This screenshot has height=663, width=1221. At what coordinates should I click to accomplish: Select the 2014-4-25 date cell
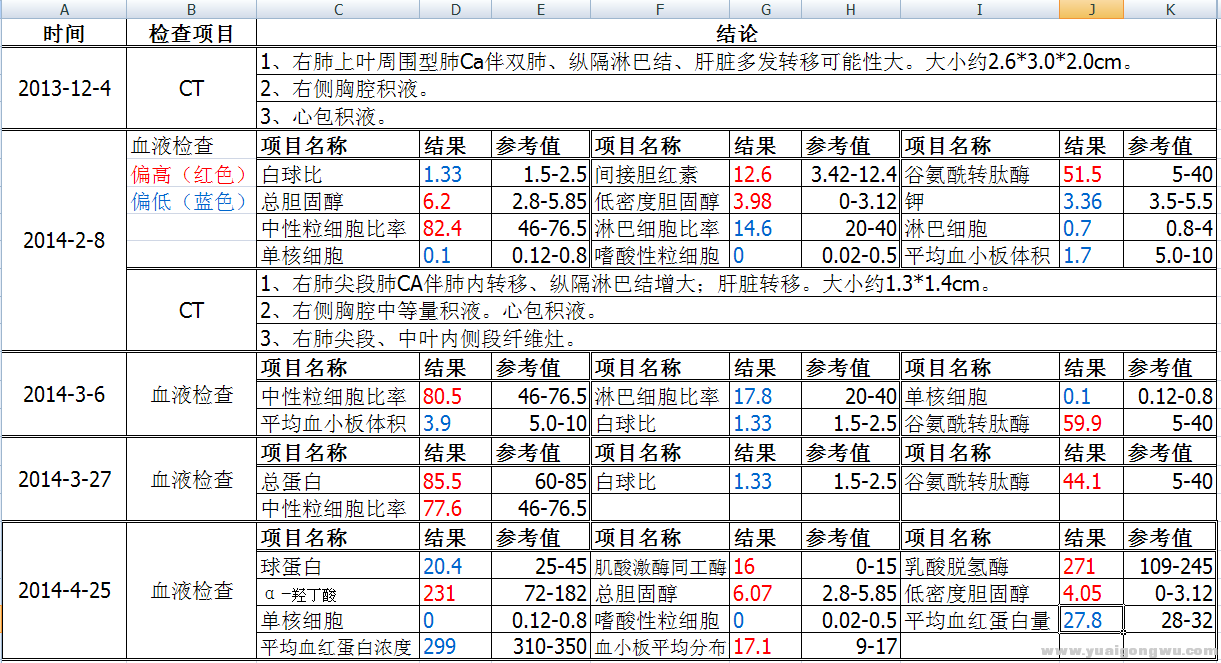point(64,590)
